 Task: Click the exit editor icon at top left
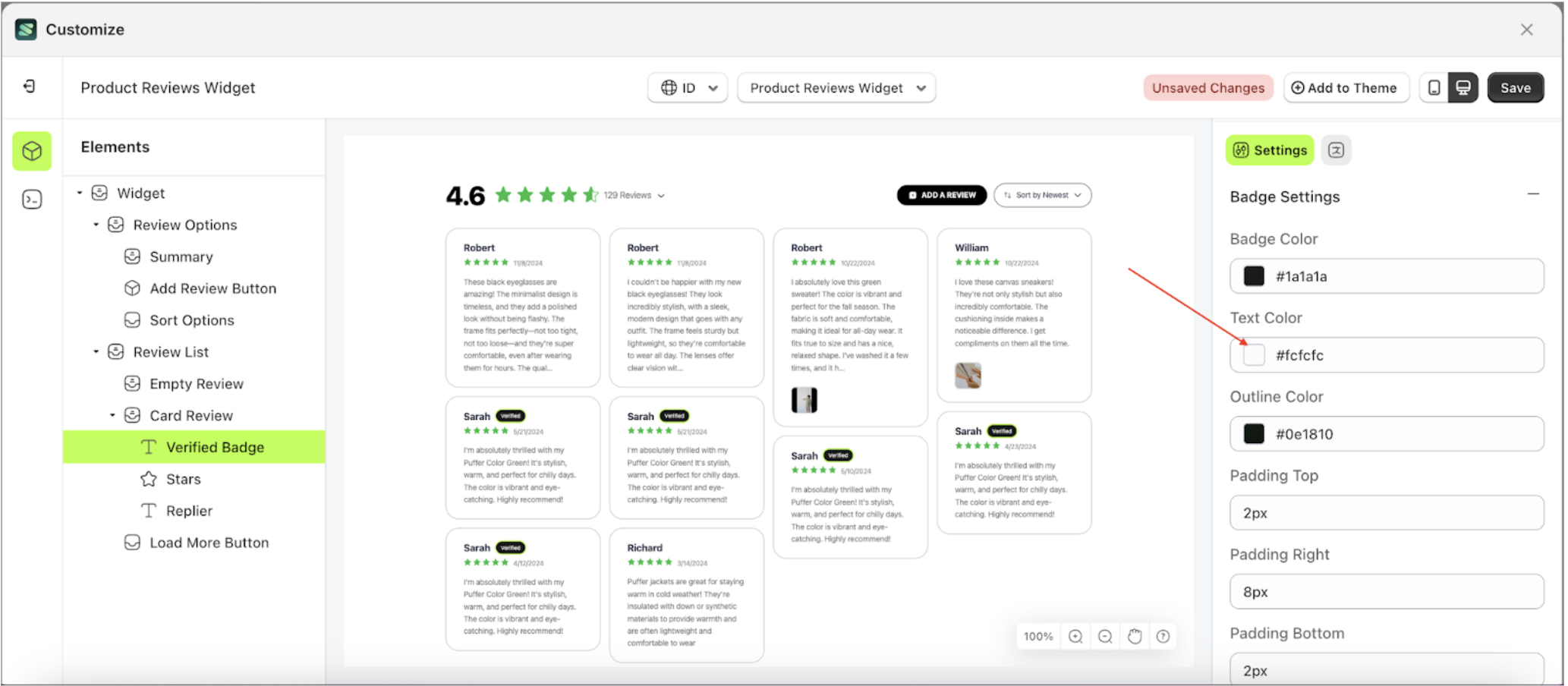(30, 87)
